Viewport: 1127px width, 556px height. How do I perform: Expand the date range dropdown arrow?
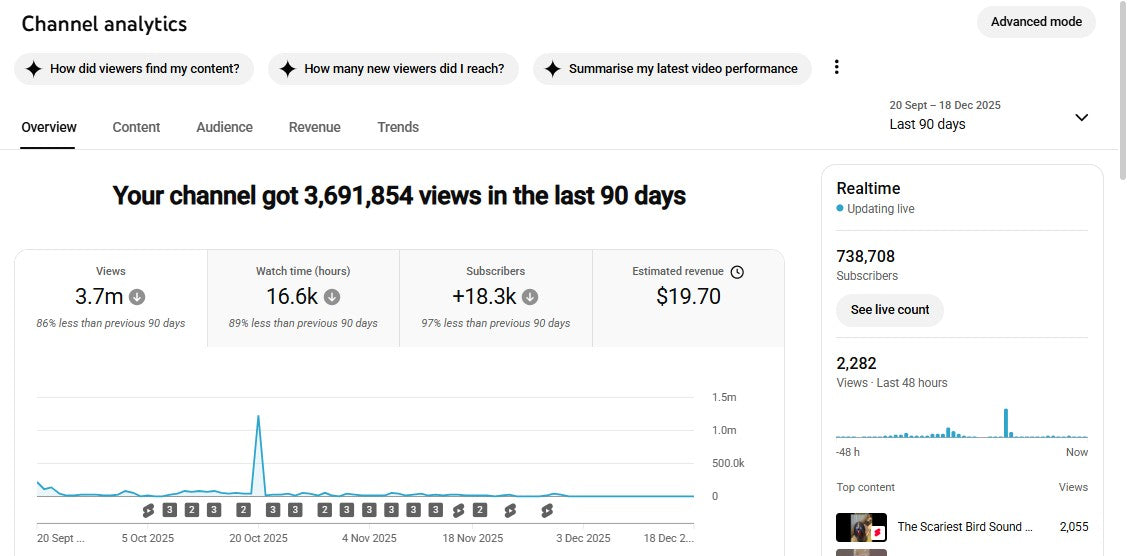pos(1081,117)
